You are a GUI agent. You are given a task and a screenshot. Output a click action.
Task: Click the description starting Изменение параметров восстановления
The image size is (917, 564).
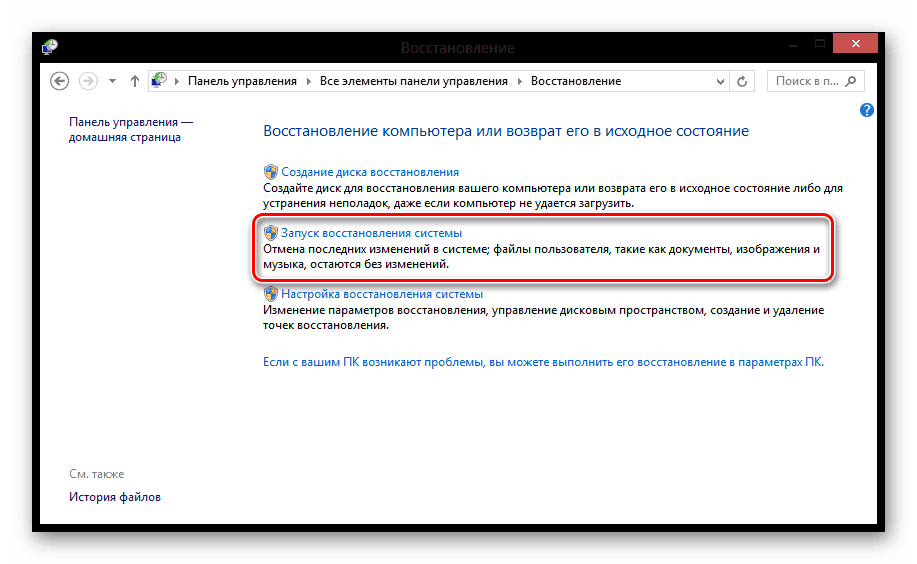click(x=543, y=318)
